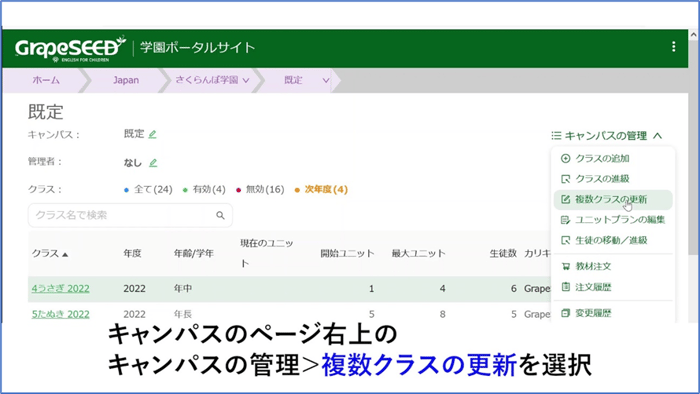Click the search magnifier icon in class search
This screenshot has height=394, width=700.
(x=220, y=216)
